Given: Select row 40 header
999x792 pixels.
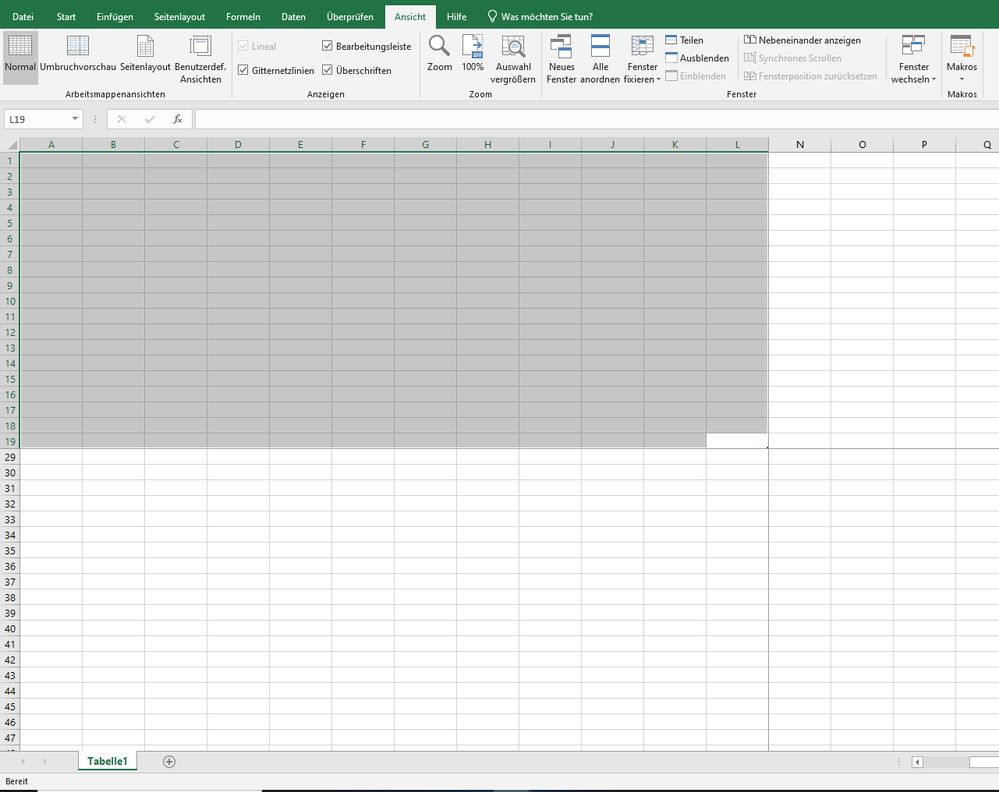Looking at the screenshot, I should click(x=10, y=629).
